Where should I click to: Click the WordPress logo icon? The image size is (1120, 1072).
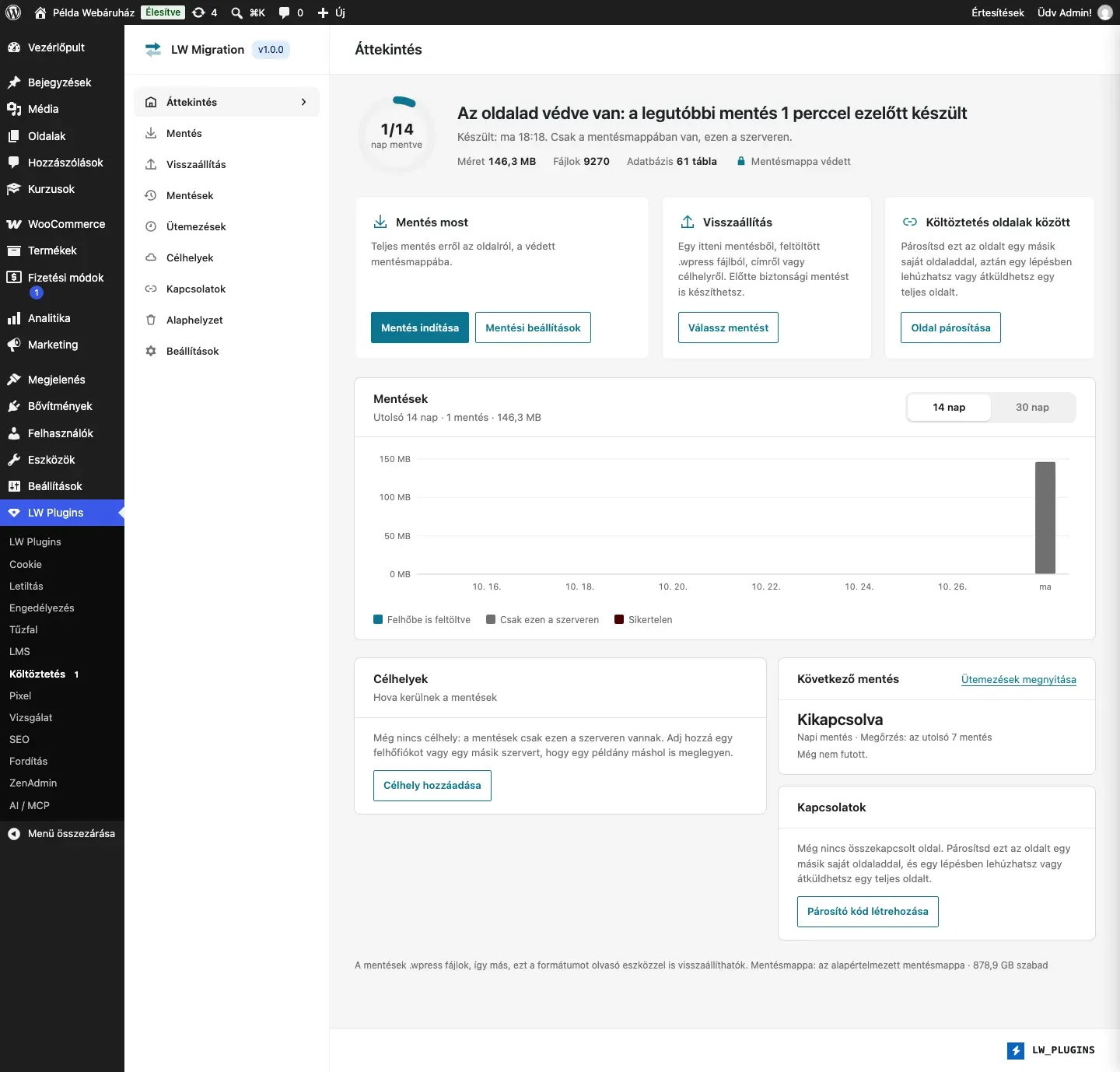tap(13, 12)
